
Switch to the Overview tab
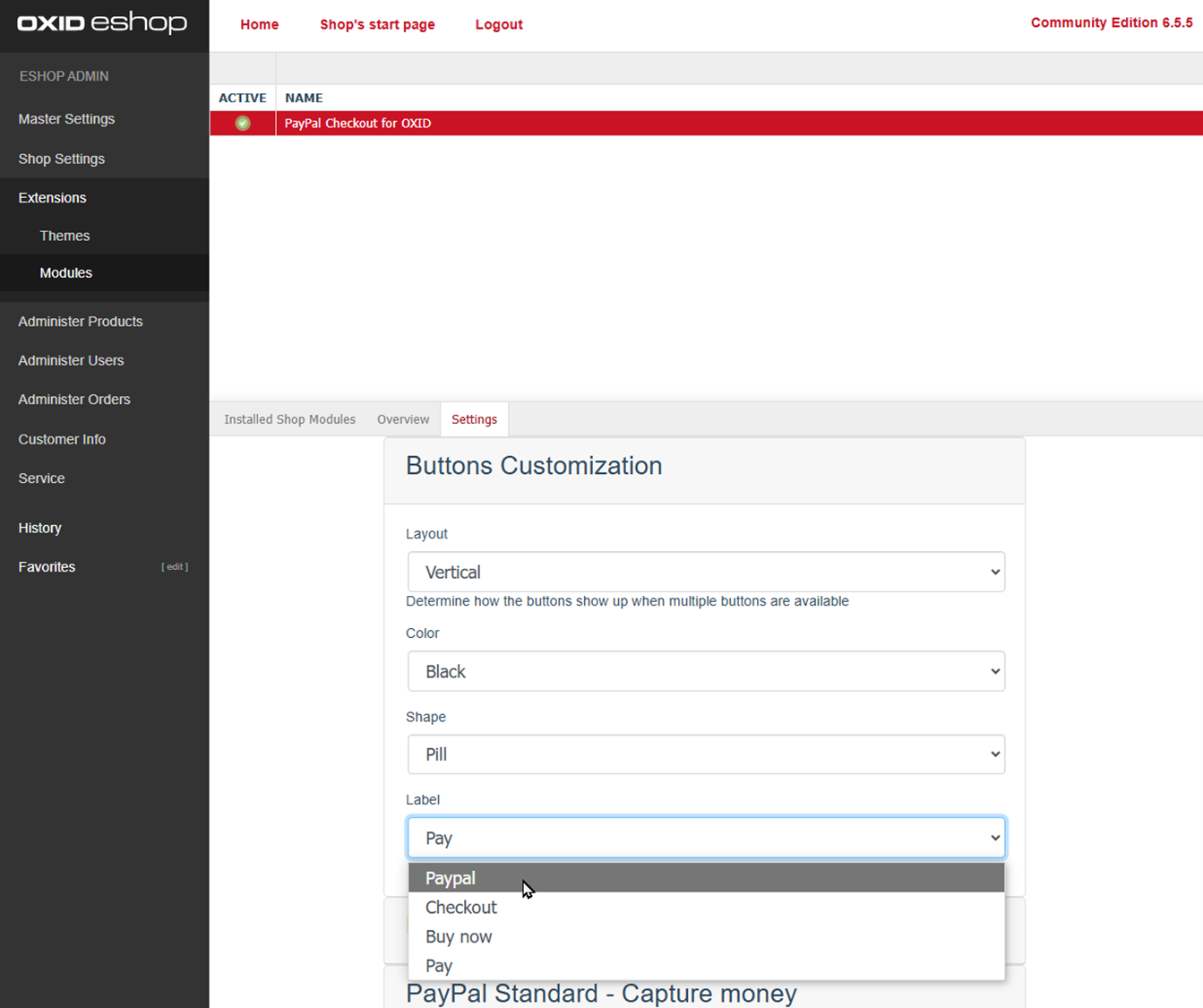pos(403,419)
